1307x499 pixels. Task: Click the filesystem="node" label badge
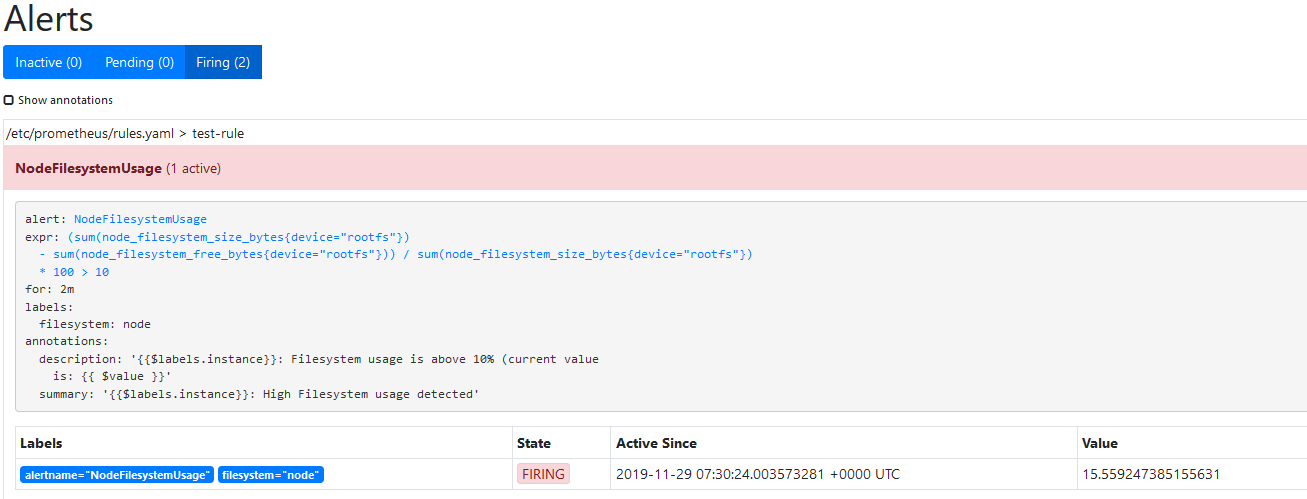pyautogui.click(x=271, y=475)
